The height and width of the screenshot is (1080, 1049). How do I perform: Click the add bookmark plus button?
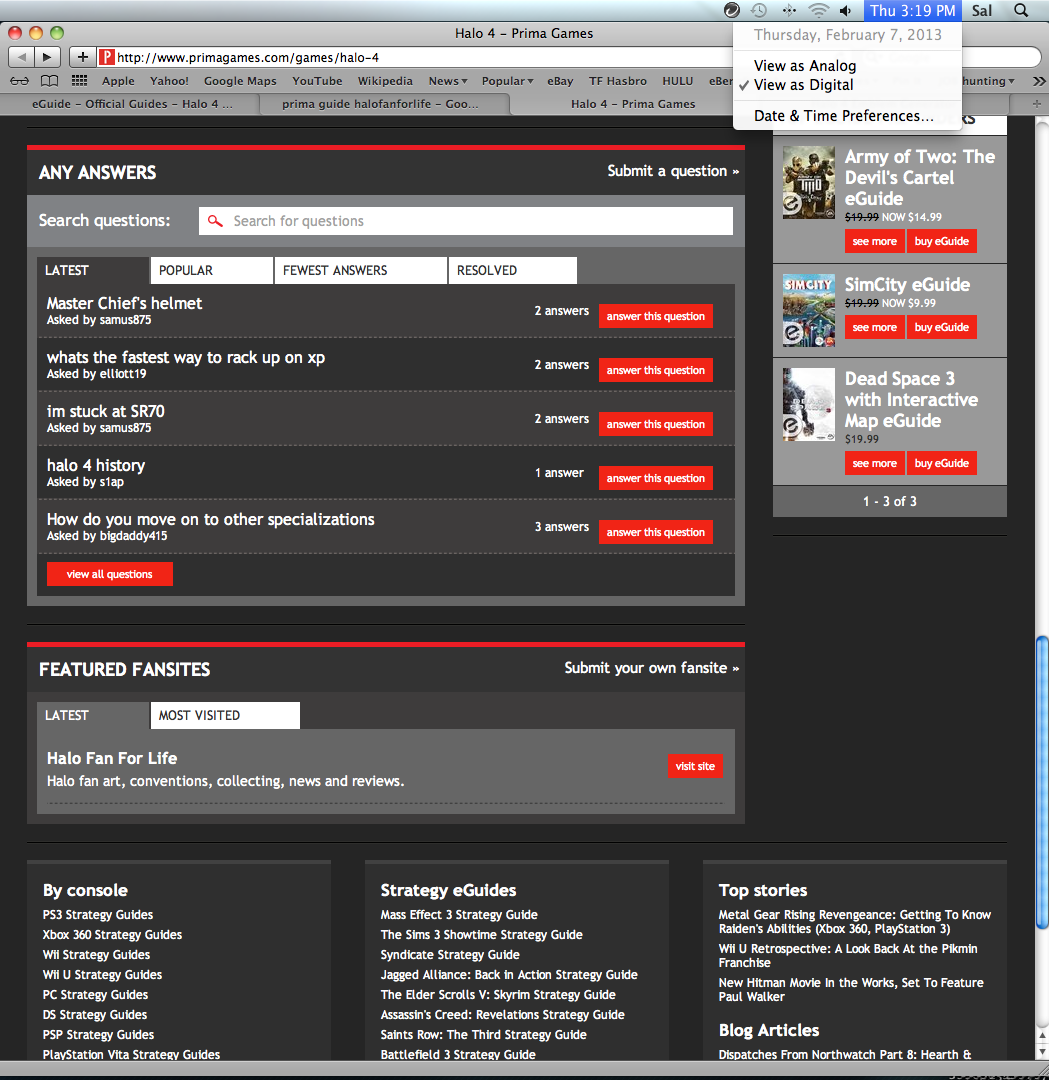83,58
